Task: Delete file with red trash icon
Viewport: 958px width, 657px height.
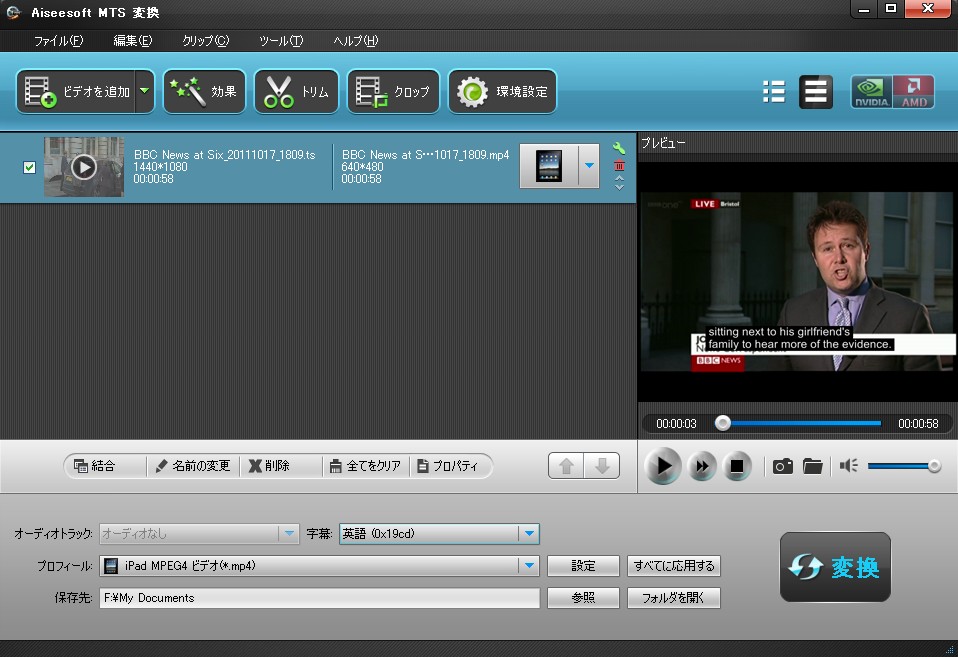Action: click(x=619, y=165)
